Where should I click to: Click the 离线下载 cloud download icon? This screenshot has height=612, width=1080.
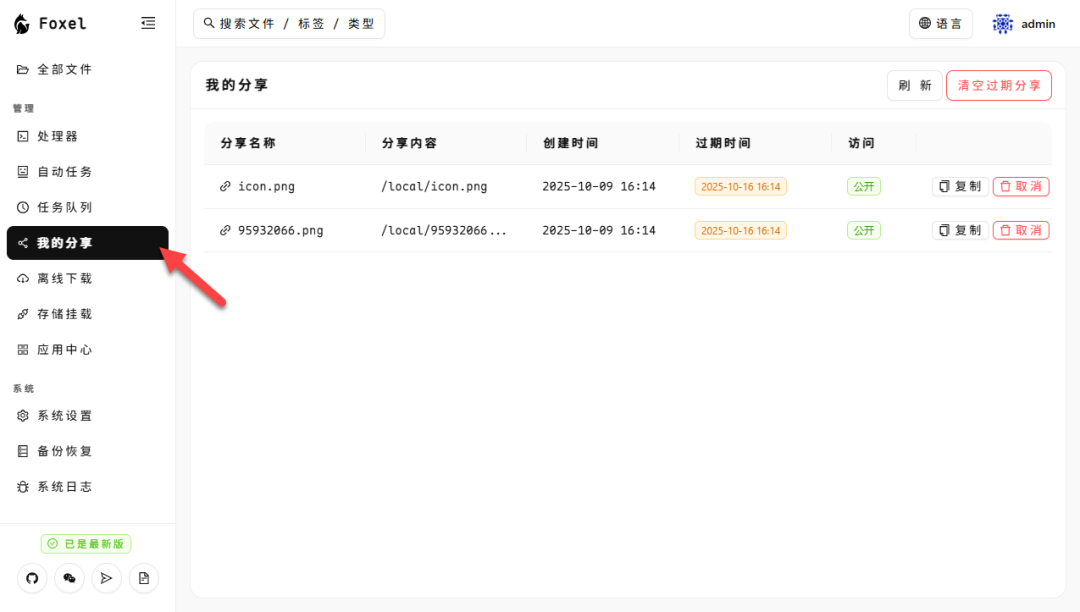pos(23,278)
